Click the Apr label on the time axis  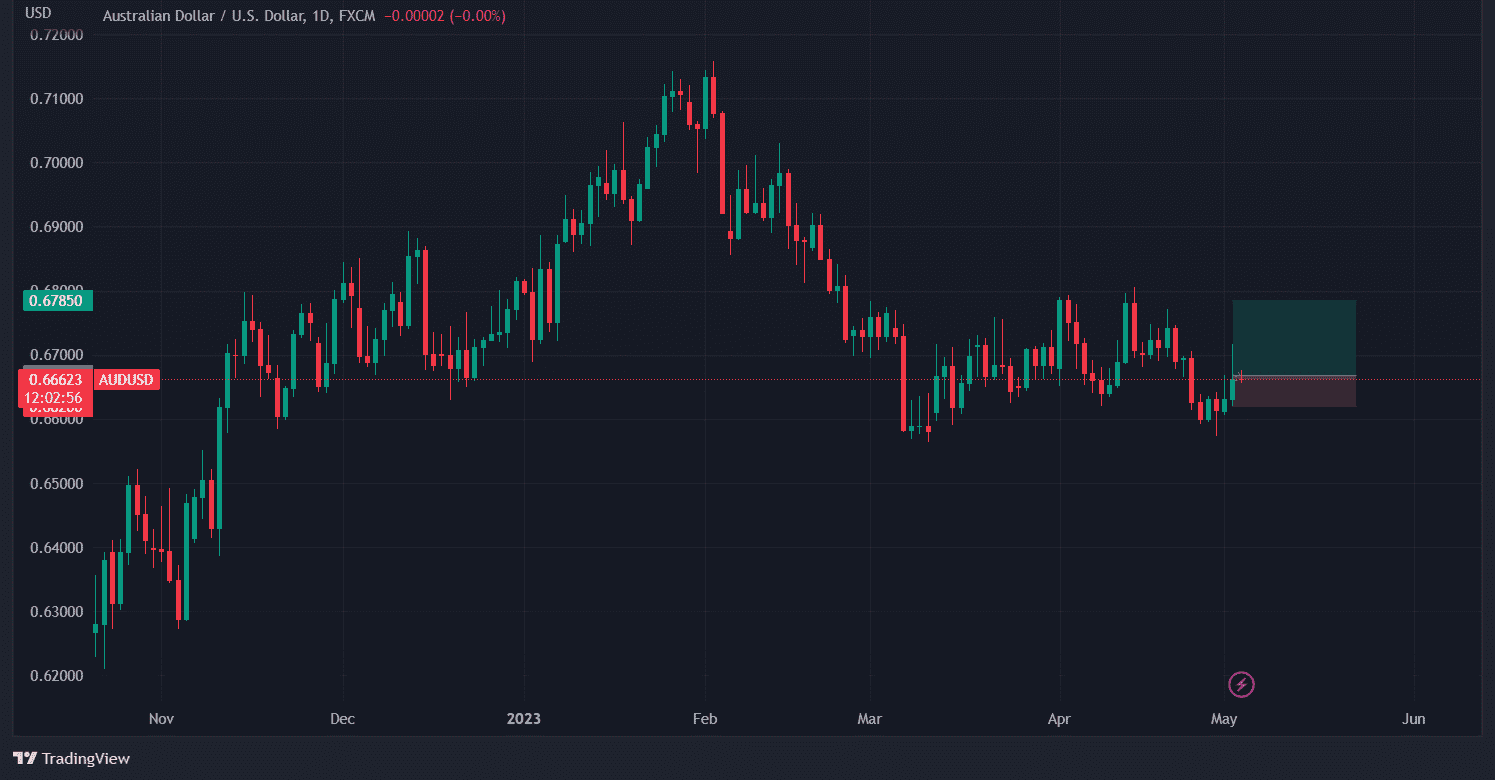click(x=1059, y=719)
